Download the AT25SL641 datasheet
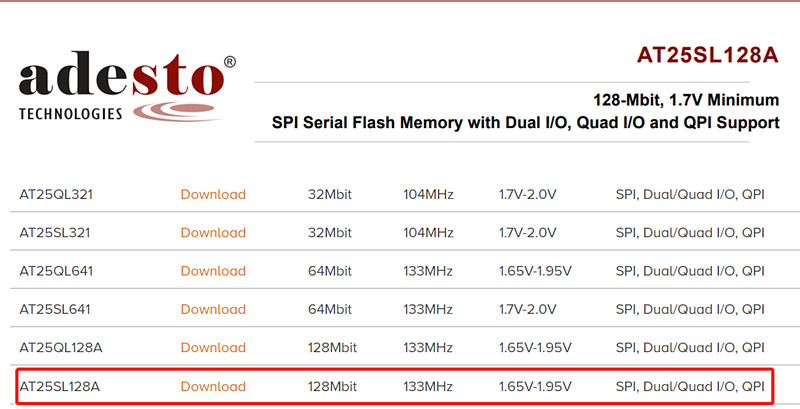 [x=213, y=309]
